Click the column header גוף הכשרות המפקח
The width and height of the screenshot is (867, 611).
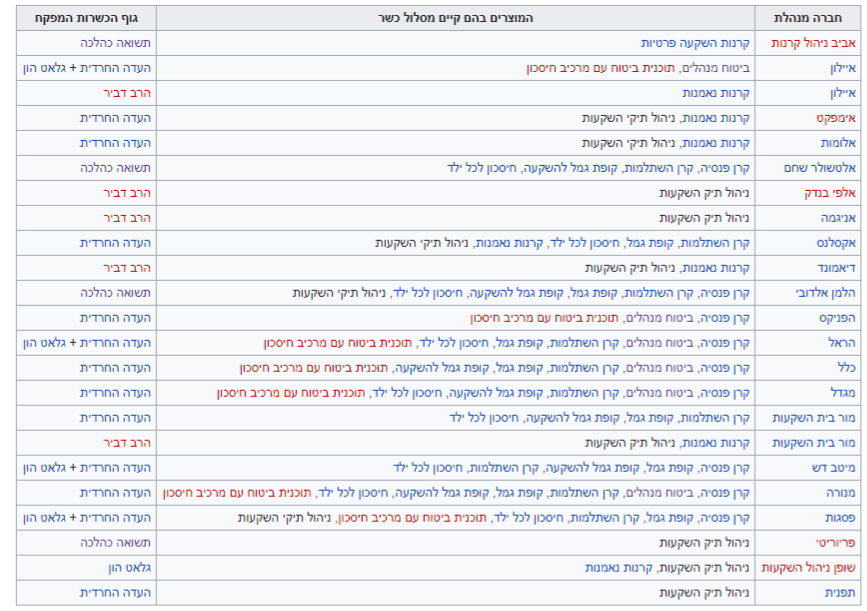tap(86, 18)
